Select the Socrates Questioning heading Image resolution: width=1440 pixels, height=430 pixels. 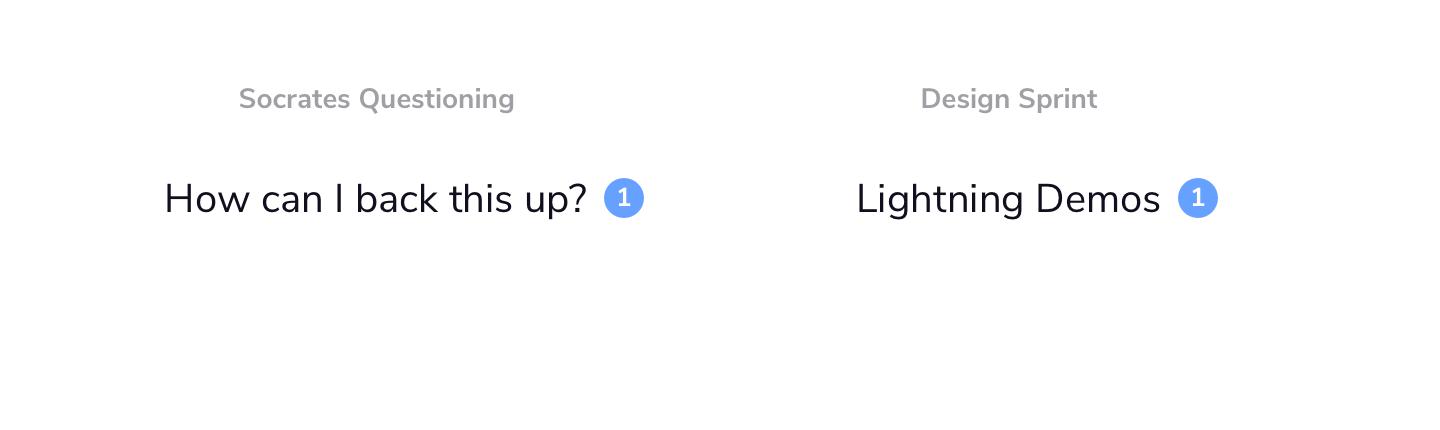coord(376,99)
